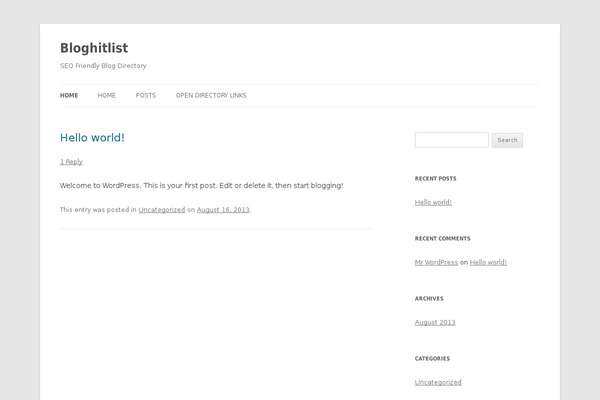Open the Uncategorized link in post footer
600x400 pixels.
click(161, 210)
